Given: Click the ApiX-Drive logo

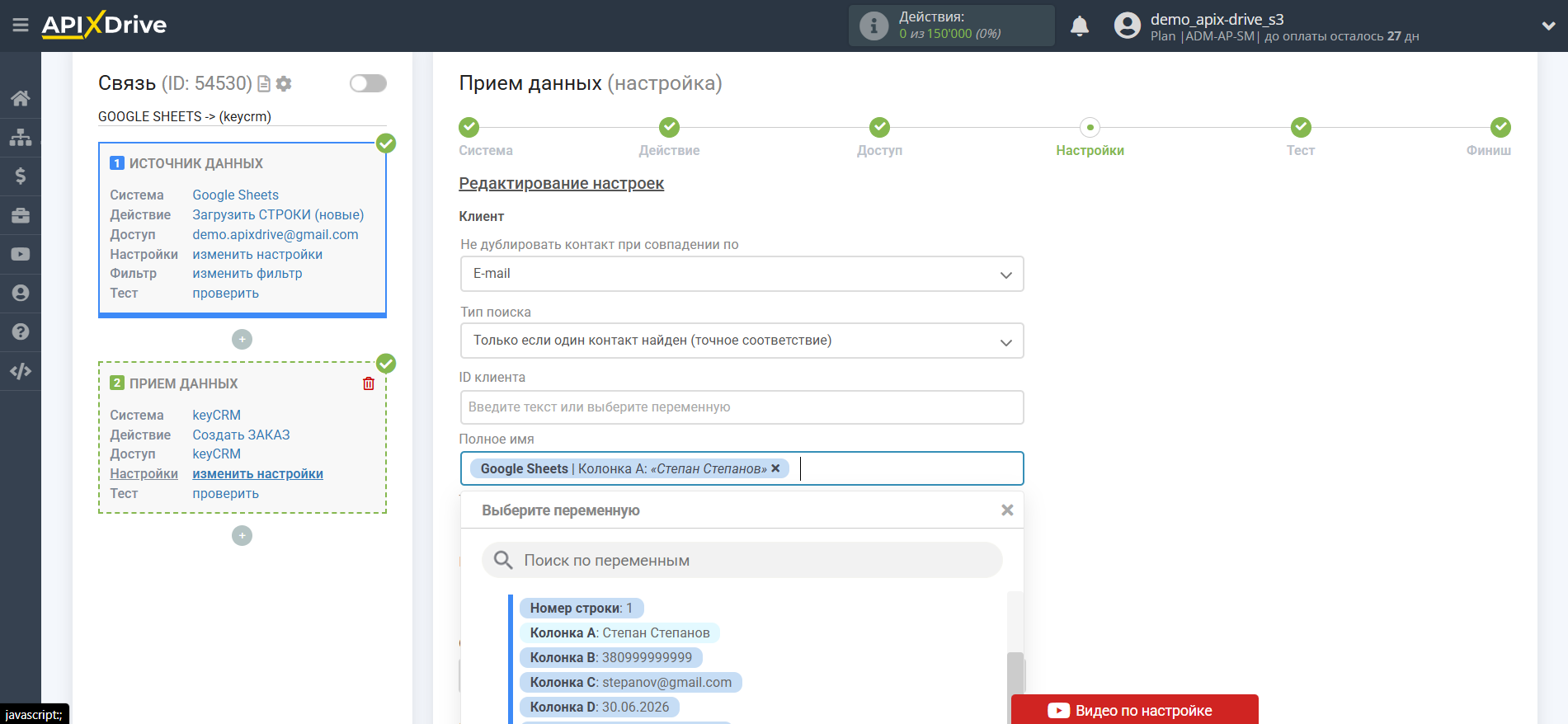Looking at the screenshot, I should (x=104, y=25).
